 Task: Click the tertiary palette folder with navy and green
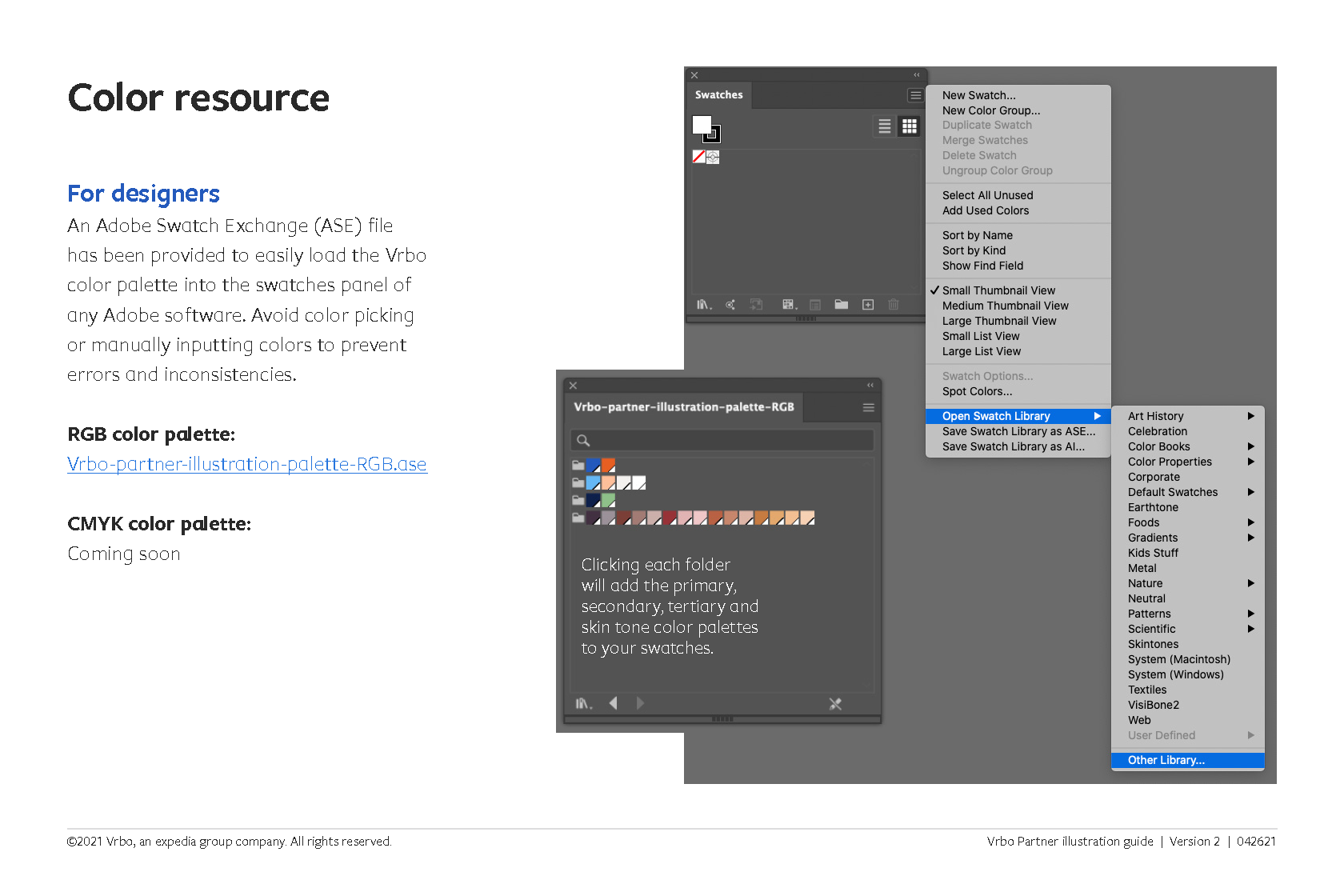coord(578,501)
